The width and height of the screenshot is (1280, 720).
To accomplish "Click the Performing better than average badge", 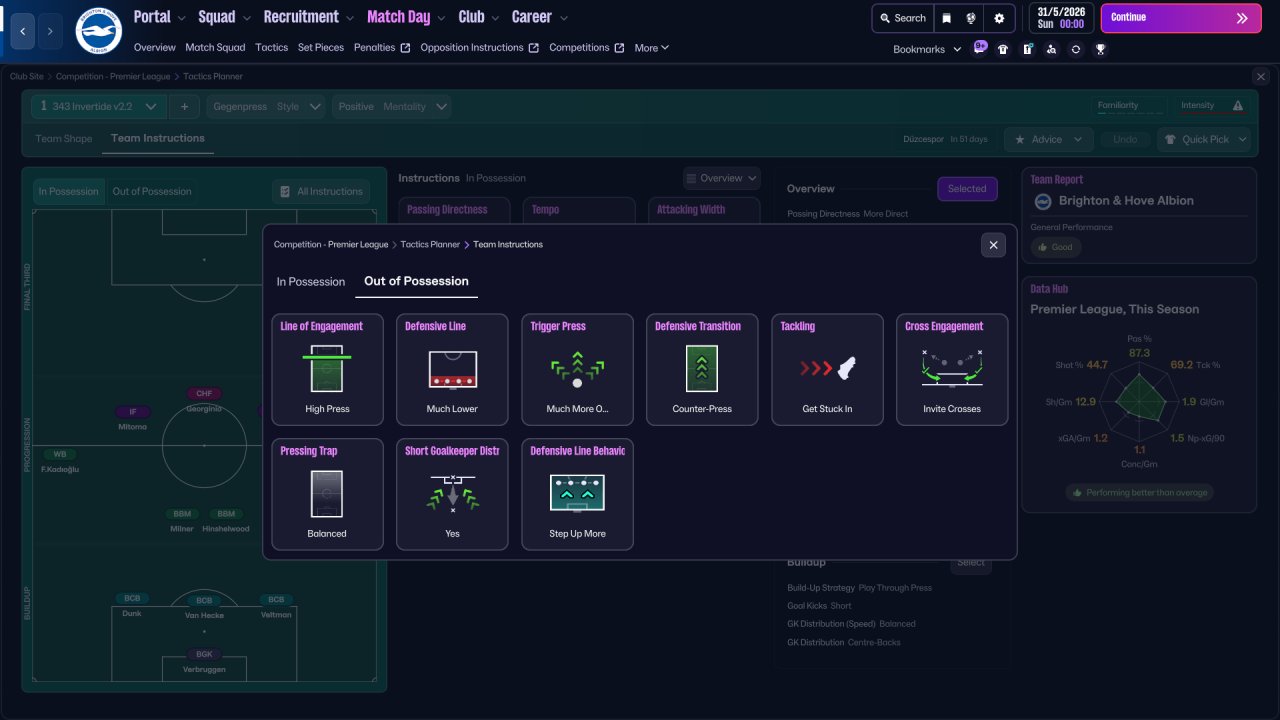I will 1139,492.
